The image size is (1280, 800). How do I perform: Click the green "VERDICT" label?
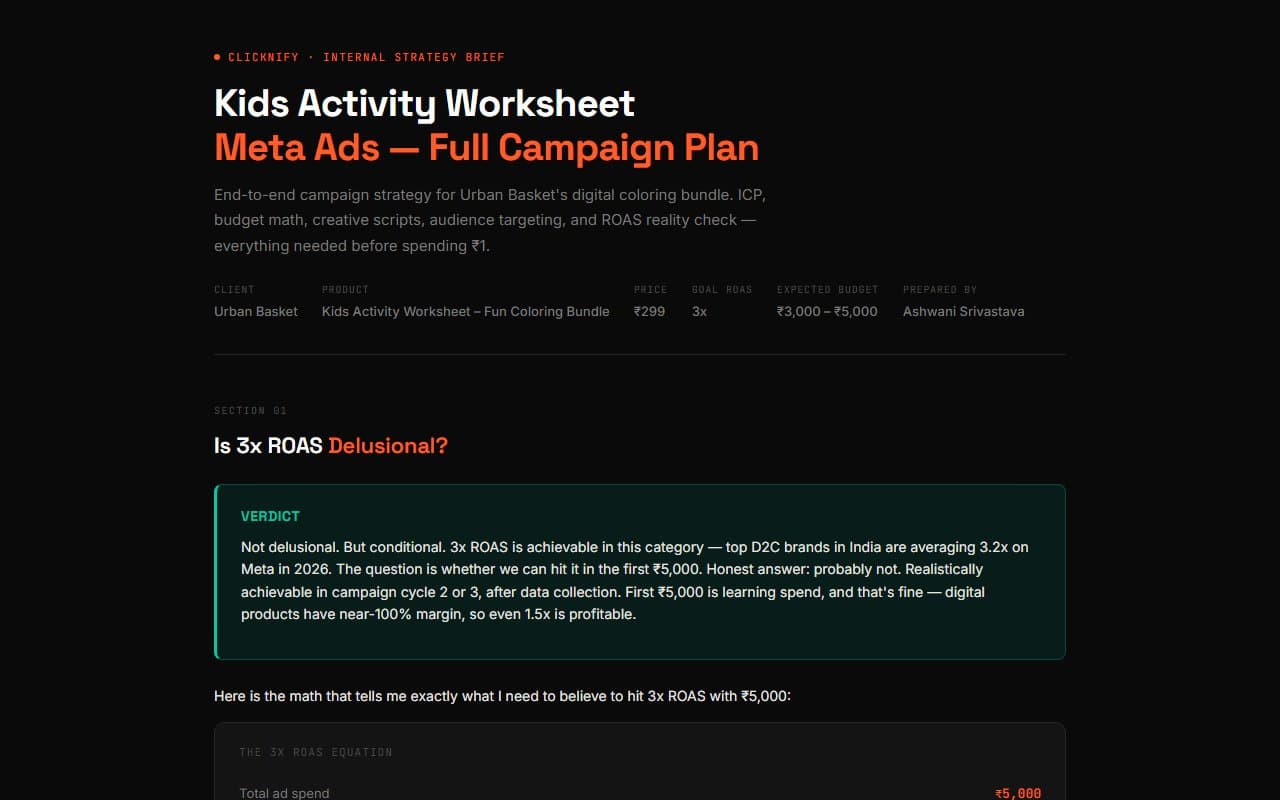[270, 516]
